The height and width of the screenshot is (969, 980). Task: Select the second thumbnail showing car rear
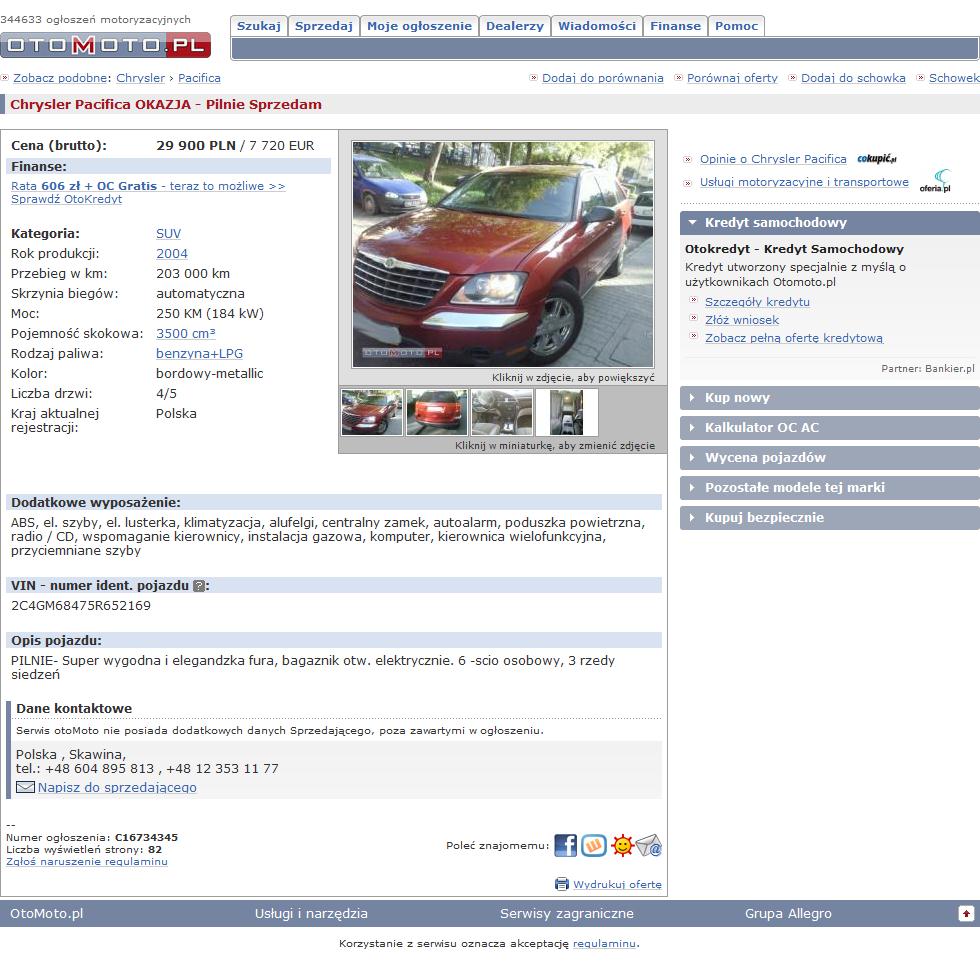(437, 412)
